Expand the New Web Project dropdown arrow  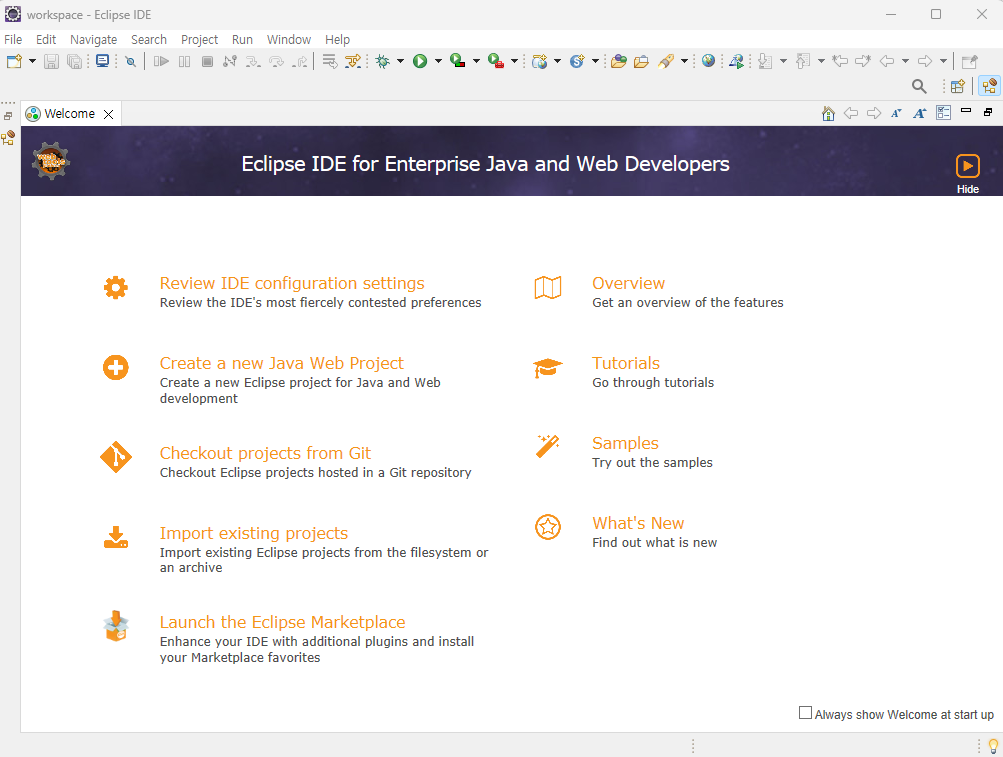pyautogui.click(x=557, y=61)
